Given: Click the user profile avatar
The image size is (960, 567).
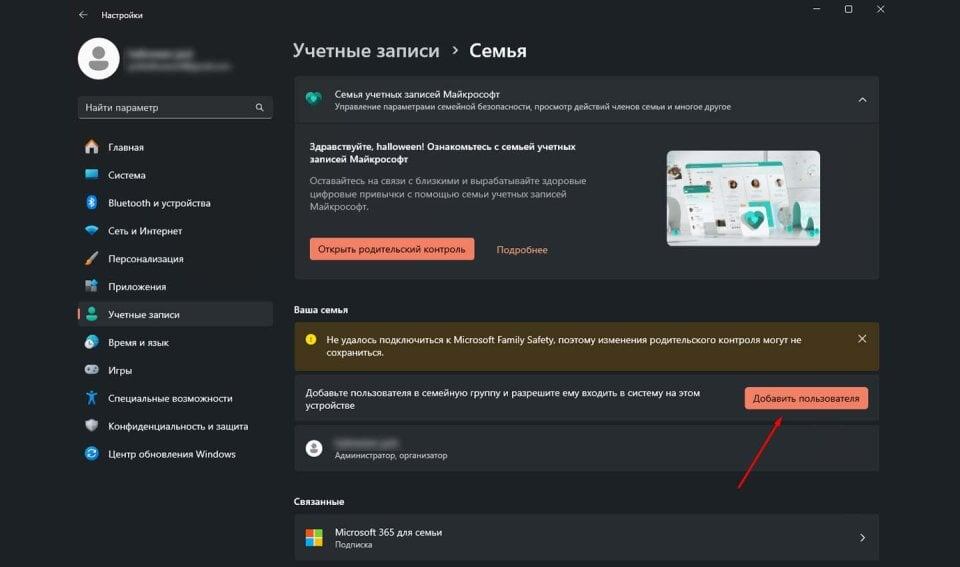Looking at the screenshot, I should 99,59.
